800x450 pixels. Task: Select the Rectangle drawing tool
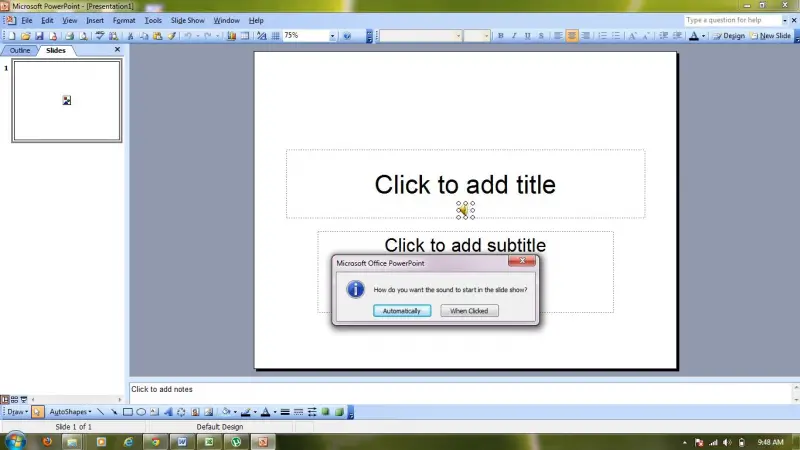(128, 412)
